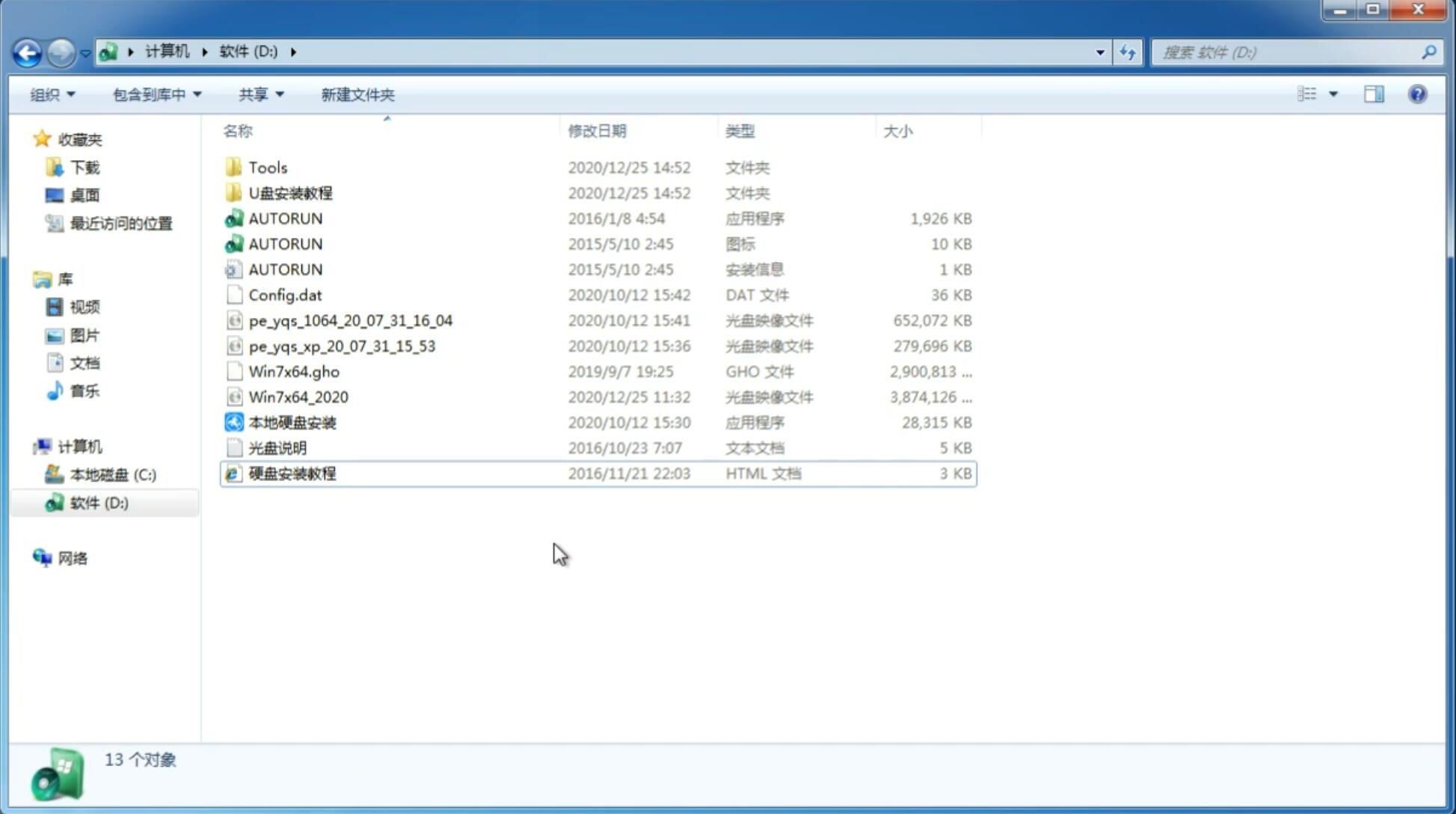
Task: Open the Tools folder
Action: (x=266, y=167)
